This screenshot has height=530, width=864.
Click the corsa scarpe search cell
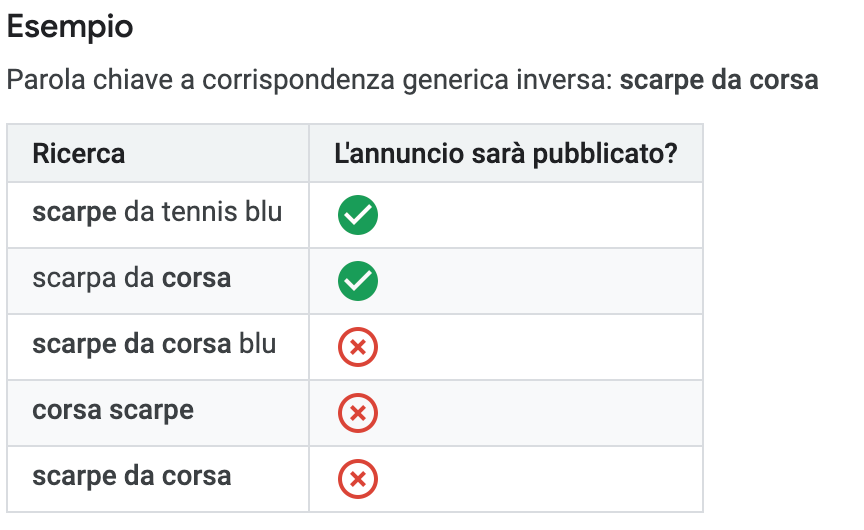[158, 413]
